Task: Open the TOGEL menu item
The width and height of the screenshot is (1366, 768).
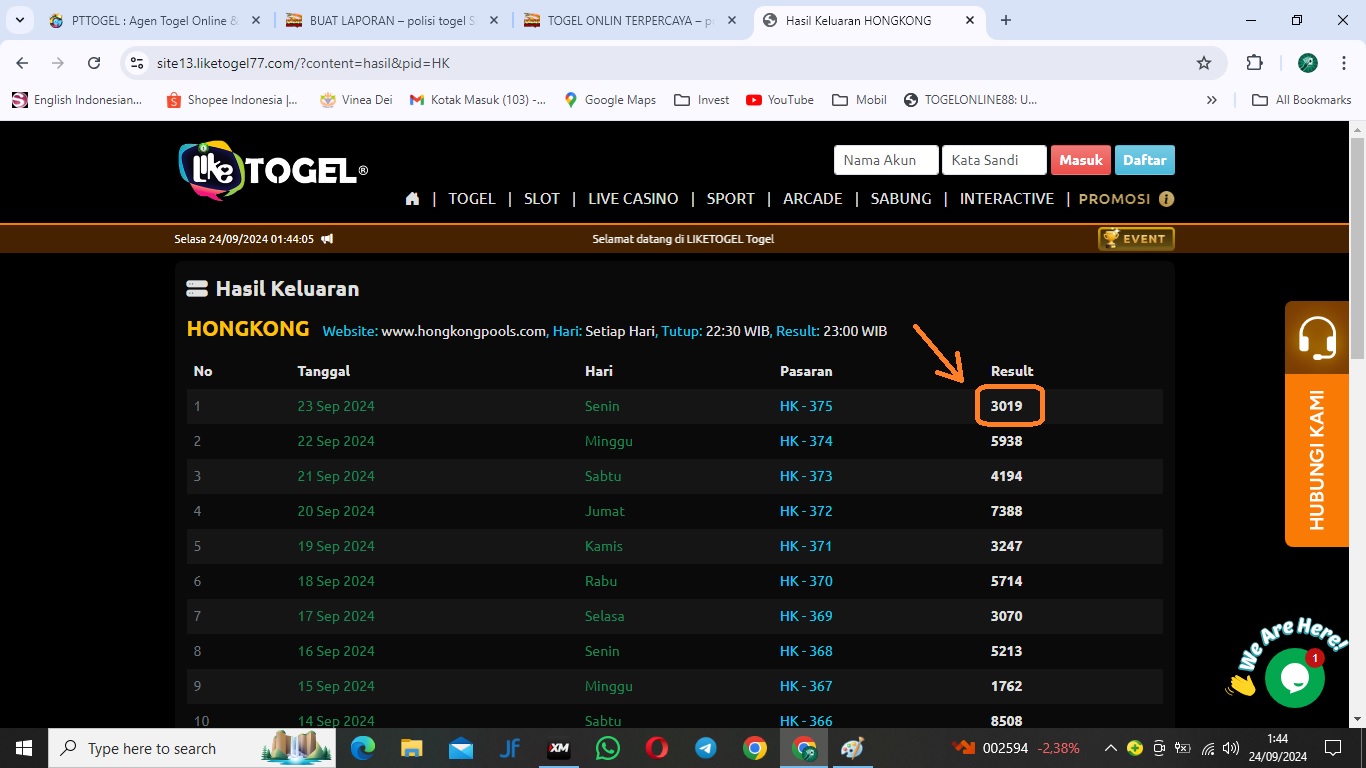Action: coord(472,199)
